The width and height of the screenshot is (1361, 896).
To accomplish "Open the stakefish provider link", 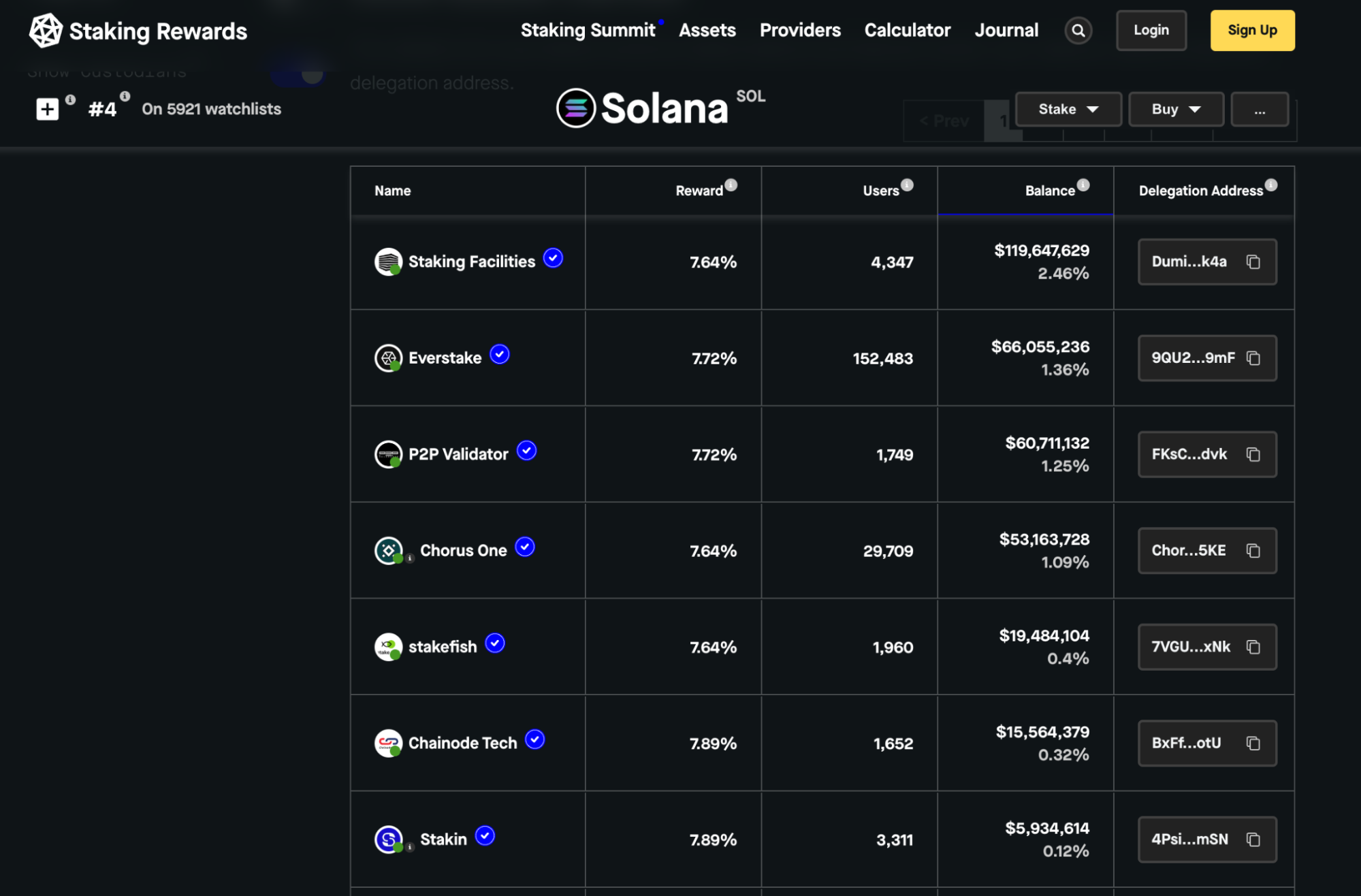I will [442, 647].
